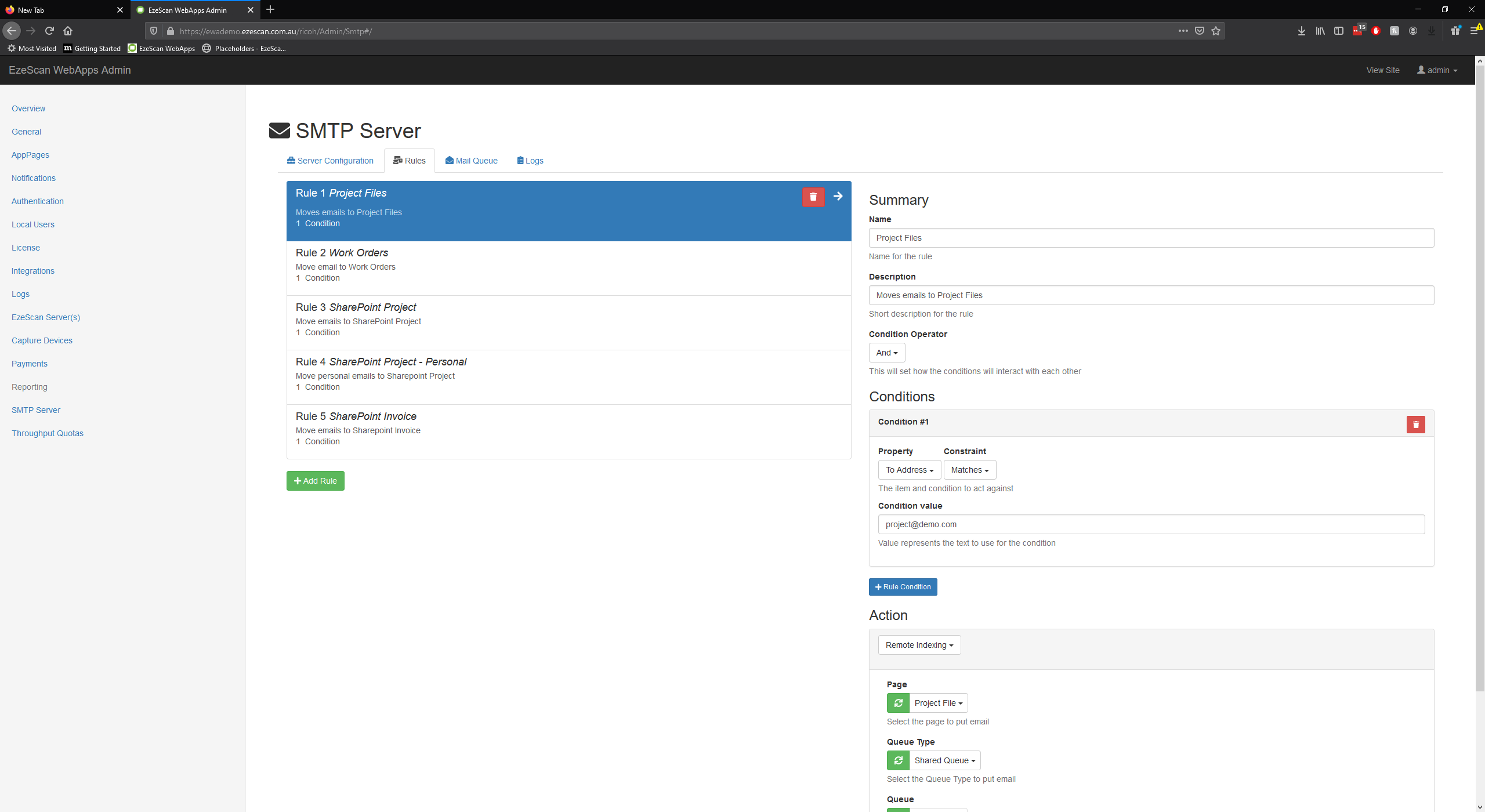1485x812 pixels.
Task: Open the Condition Operator And dropdown
Action: click(x=886, y=353)
